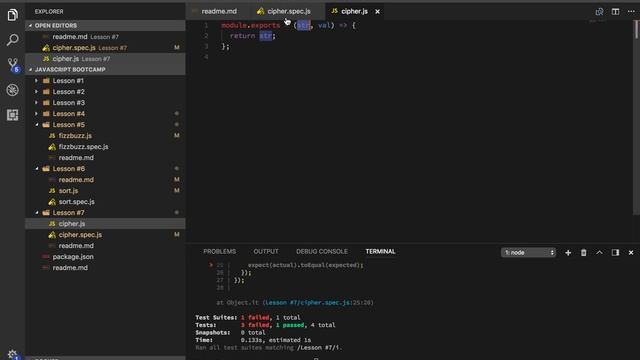Collapse the OPEN EDITORS section
Screen dimensions: 640x360
point(105,25)
